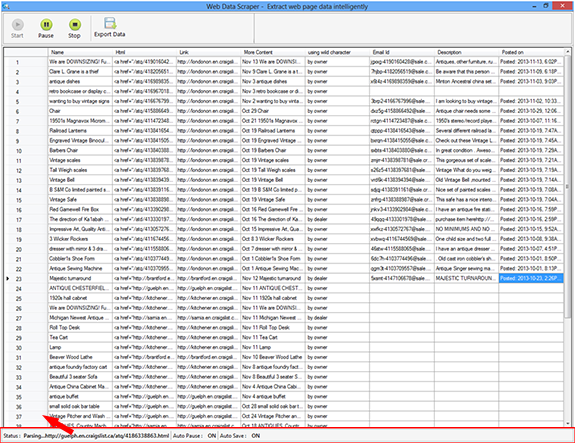Viewport: 575px width, 443px height.
Task: Click the app icon in the title bar
Action: click(5, 6)
